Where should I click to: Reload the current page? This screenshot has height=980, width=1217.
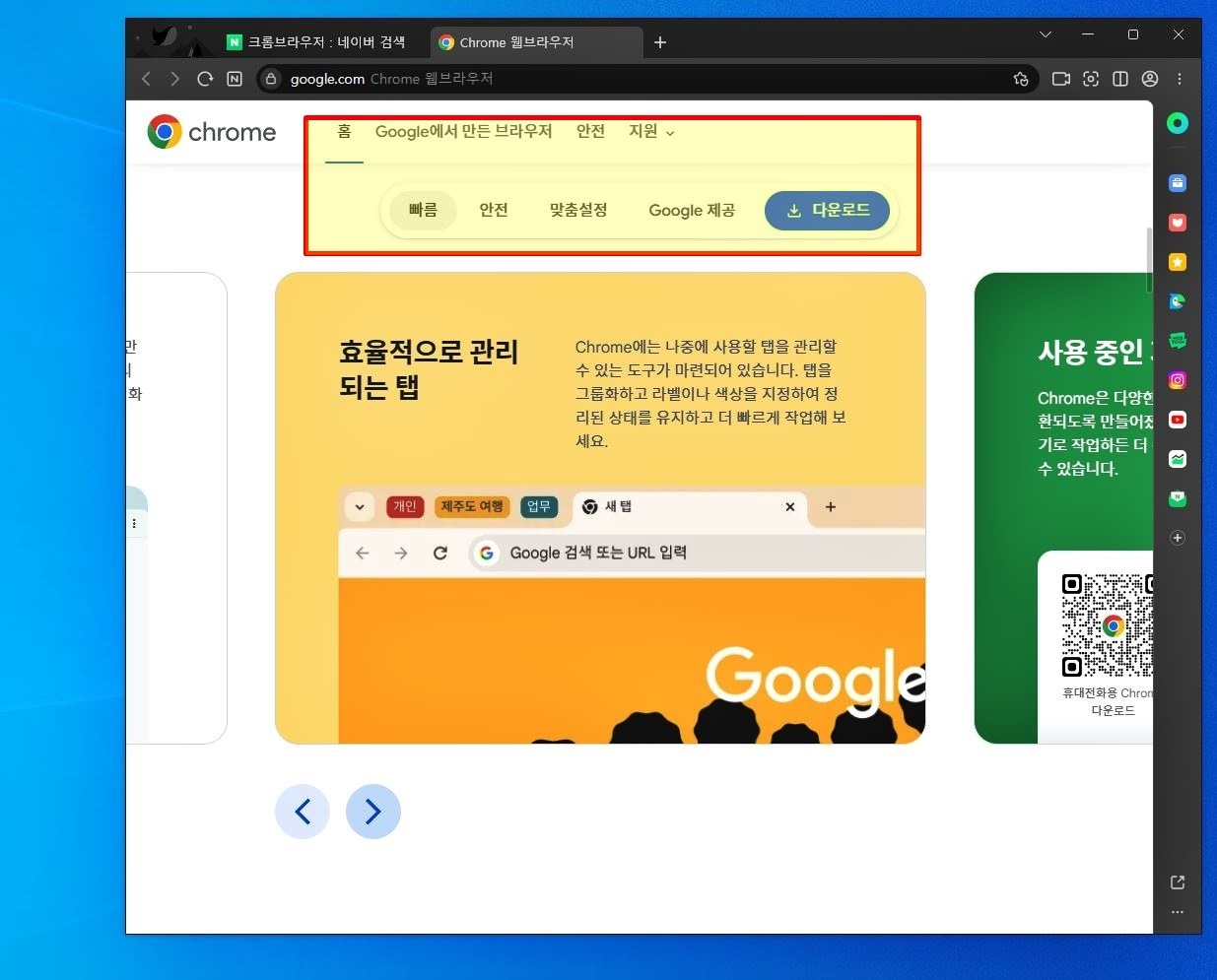205,79
